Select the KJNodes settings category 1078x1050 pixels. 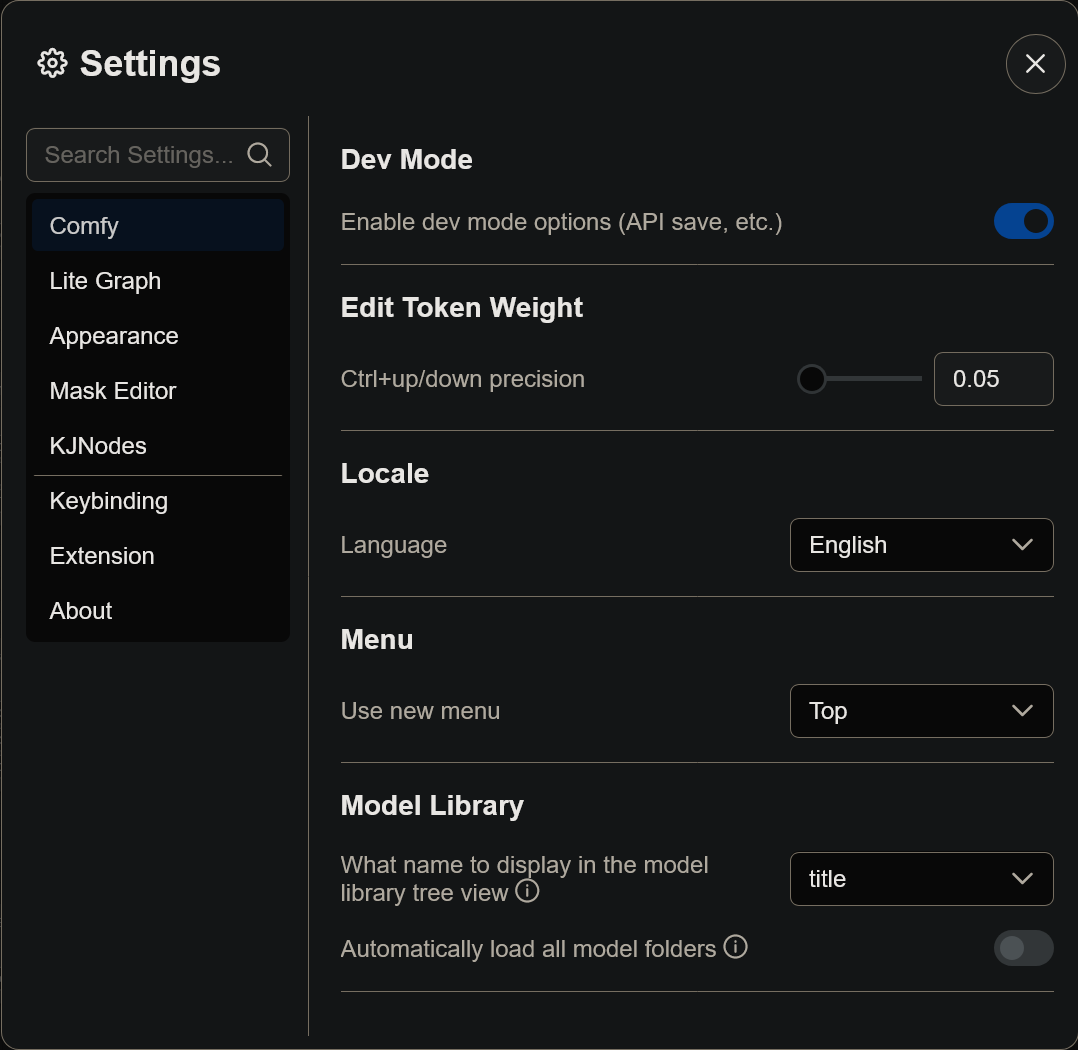97,446
